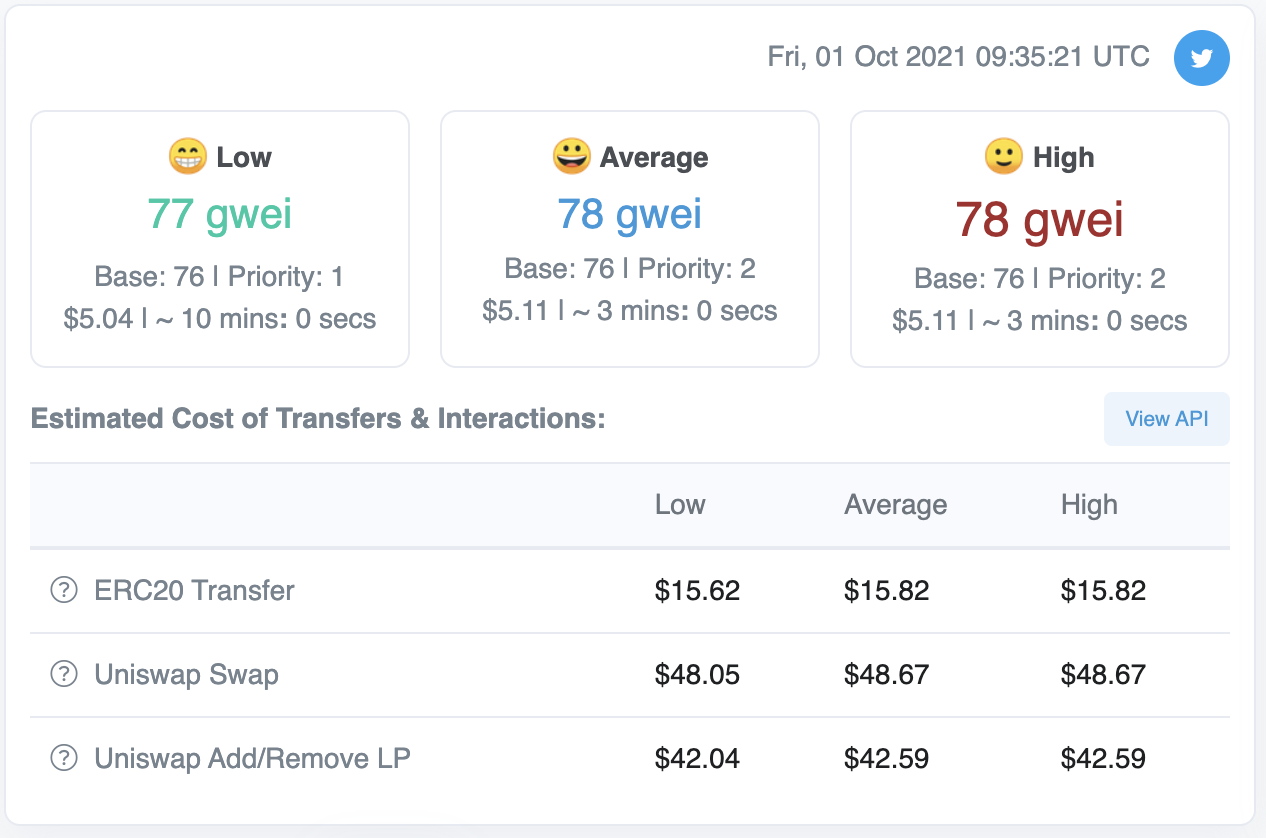Click the red 78 gwei high value
This screenshot has height=838, width=1266.
1039,219
